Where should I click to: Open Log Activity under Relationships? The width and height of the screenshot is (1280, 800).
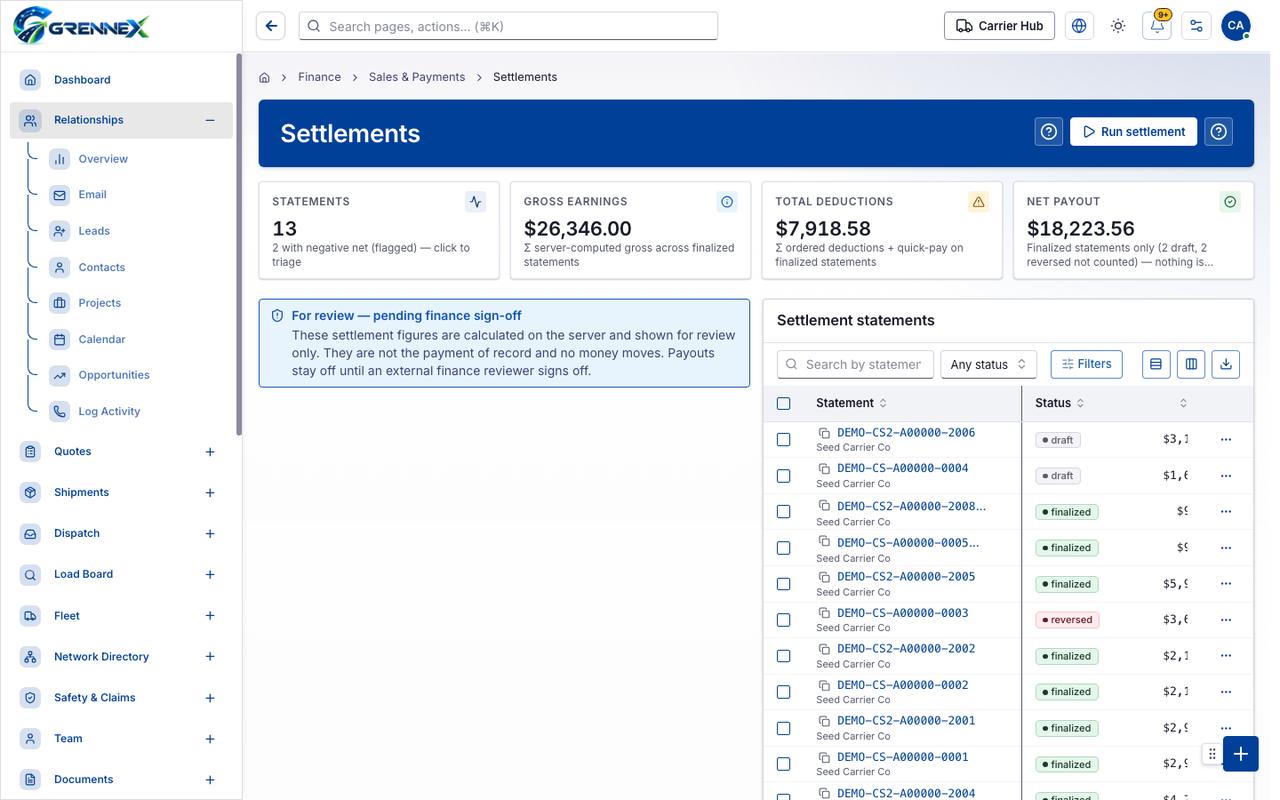point(109,411)
